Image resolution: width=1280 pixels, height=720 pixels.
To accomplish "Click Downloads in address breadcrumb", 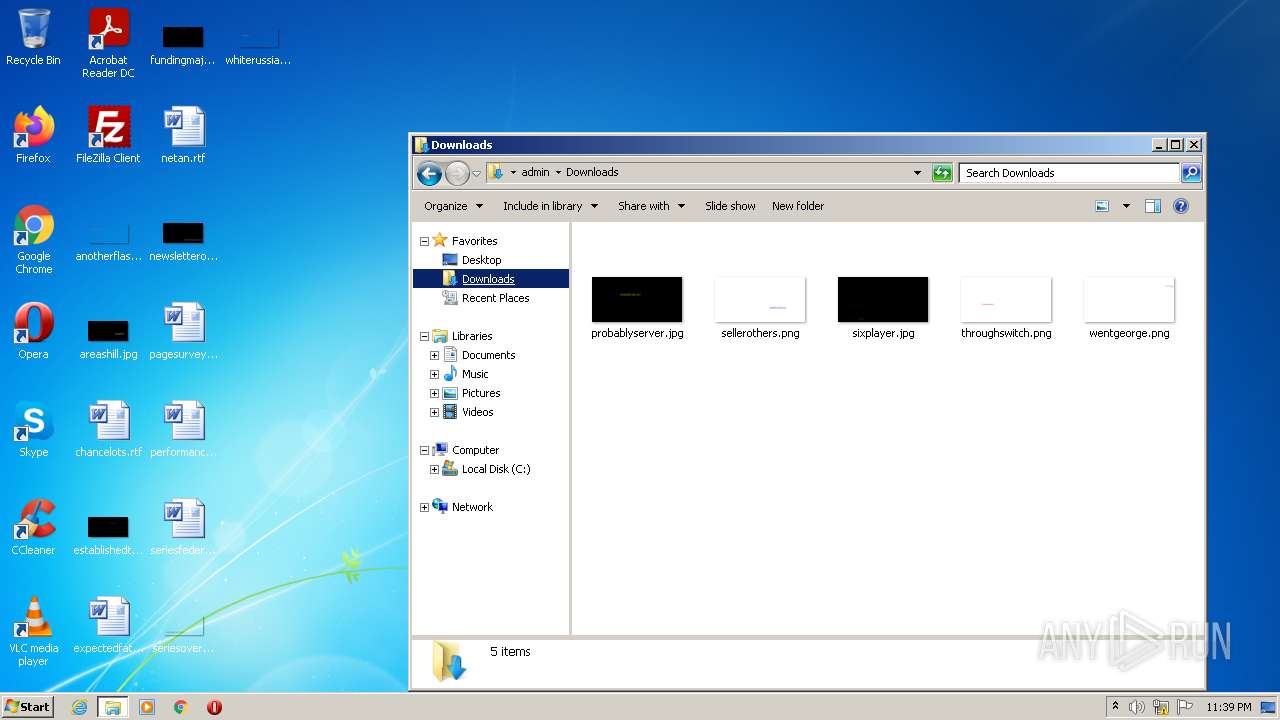I will pyautogui.click(x=592, y=172).
